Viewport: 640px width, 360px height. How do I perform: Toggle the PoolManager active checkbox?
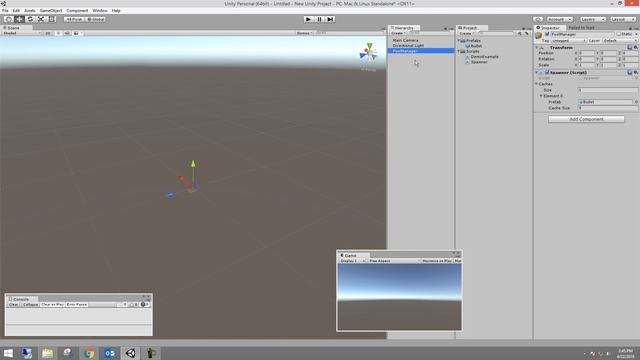pyautogui.click(x=547, y=34)
